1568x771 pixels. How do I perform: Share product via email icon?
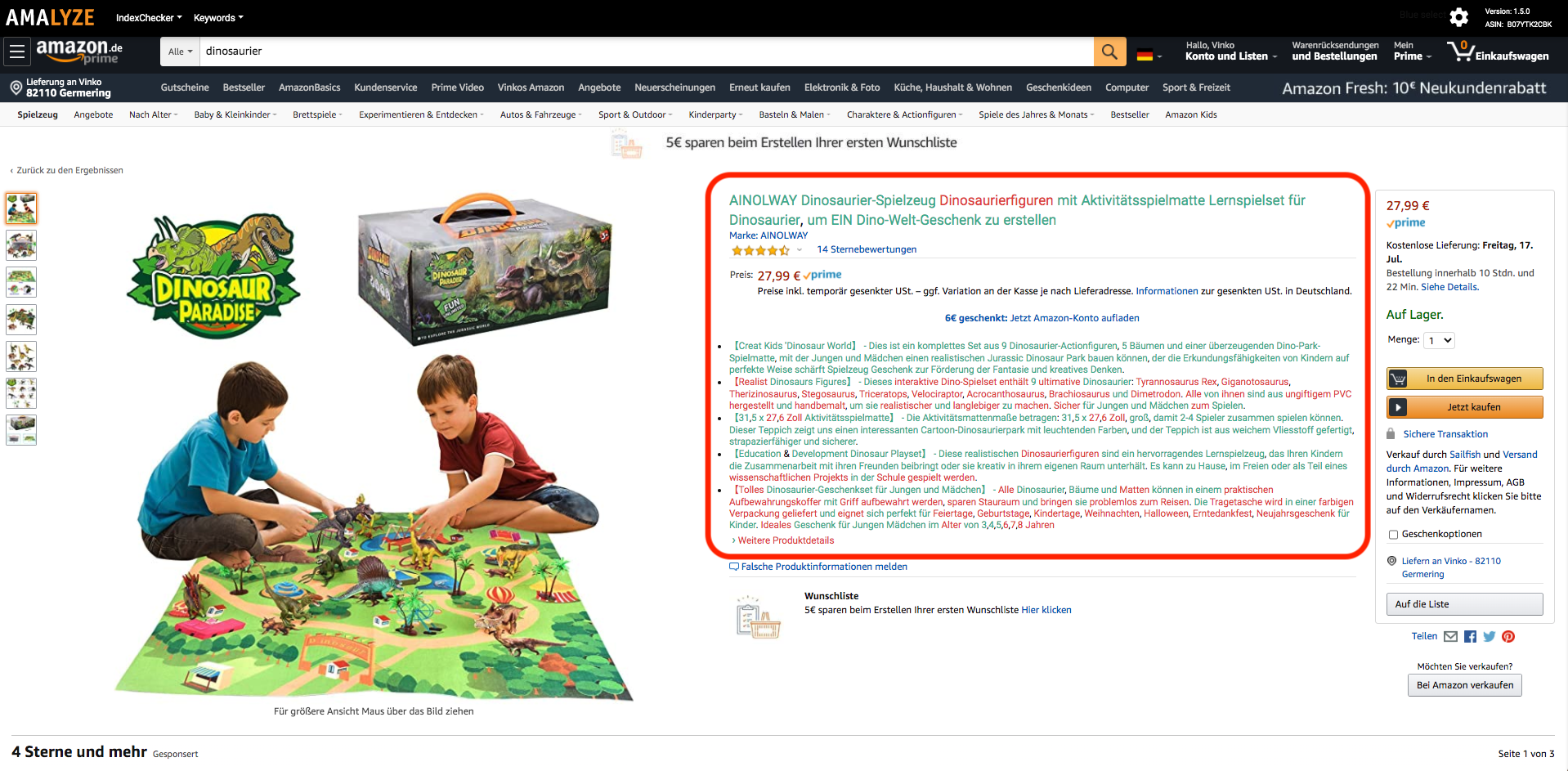pyautogui.click(x=1450, y=637)
